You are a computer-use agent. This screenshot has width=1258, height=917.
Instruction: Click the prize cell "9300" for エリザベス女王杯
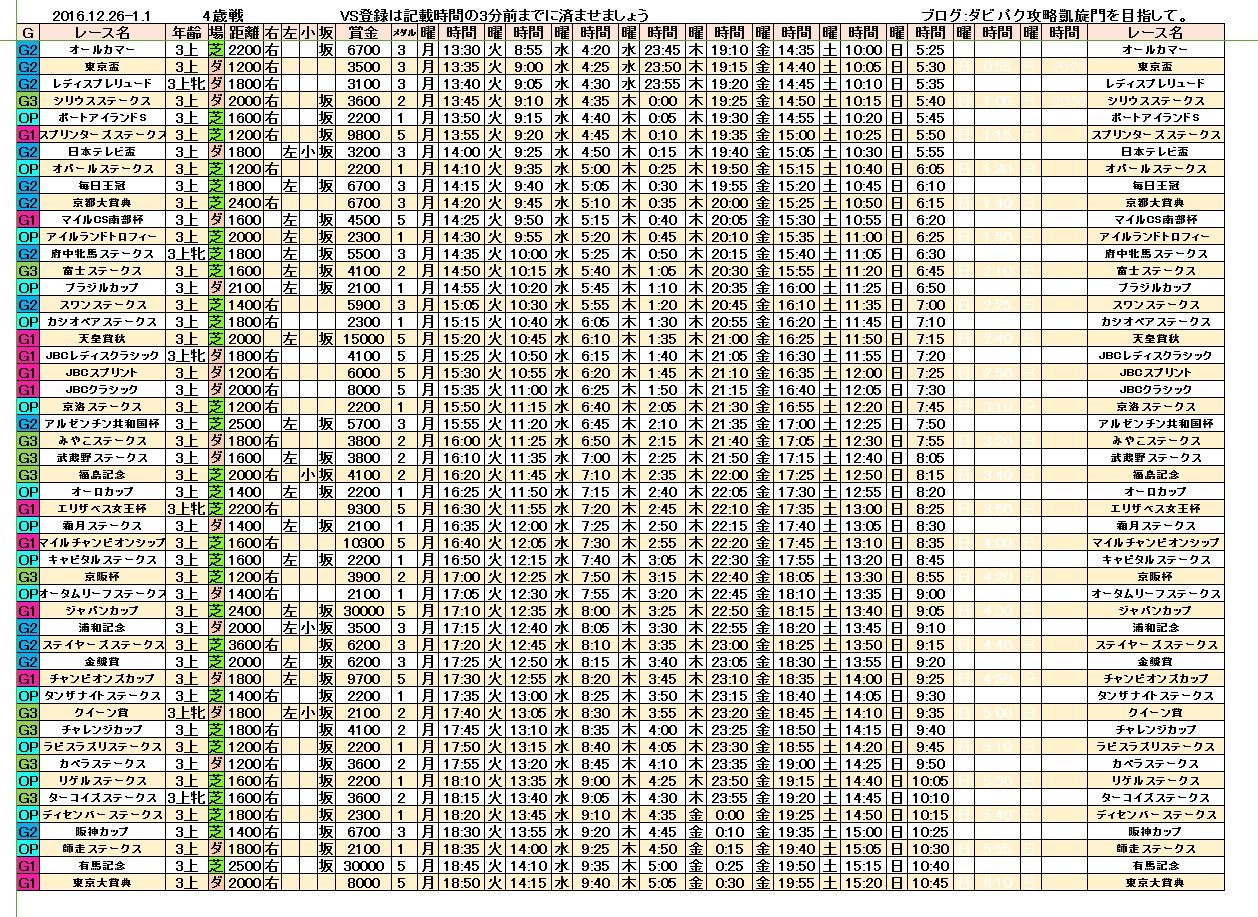click(363, 508)
